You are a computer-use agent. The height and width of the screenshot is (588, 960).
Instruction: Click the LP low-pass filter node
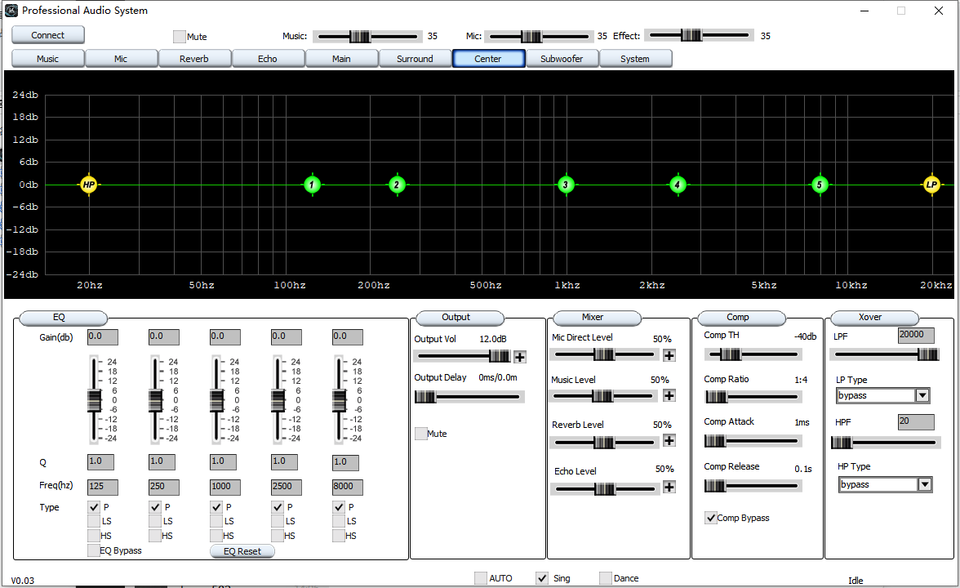point(931,185)
